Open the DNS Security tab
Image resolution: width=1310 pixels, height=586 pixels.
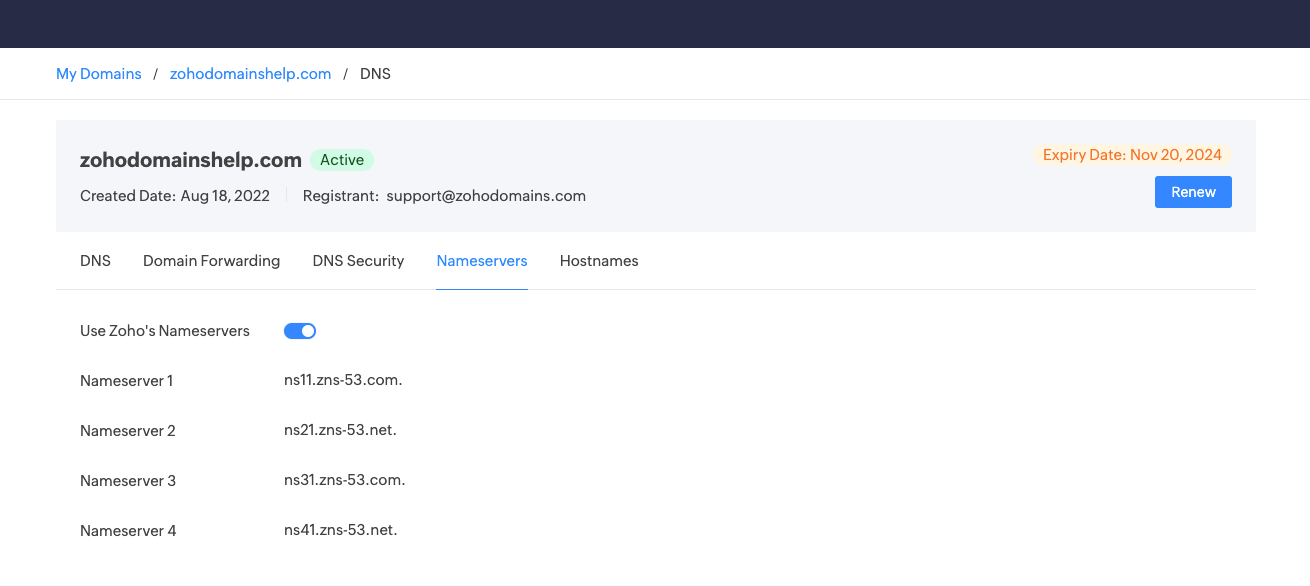pos(358,261)
